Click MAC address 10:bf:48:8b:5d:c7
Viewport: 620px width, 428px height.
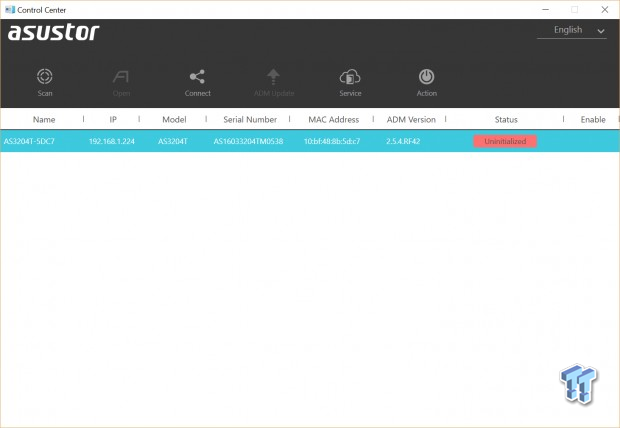click(332, 141)
